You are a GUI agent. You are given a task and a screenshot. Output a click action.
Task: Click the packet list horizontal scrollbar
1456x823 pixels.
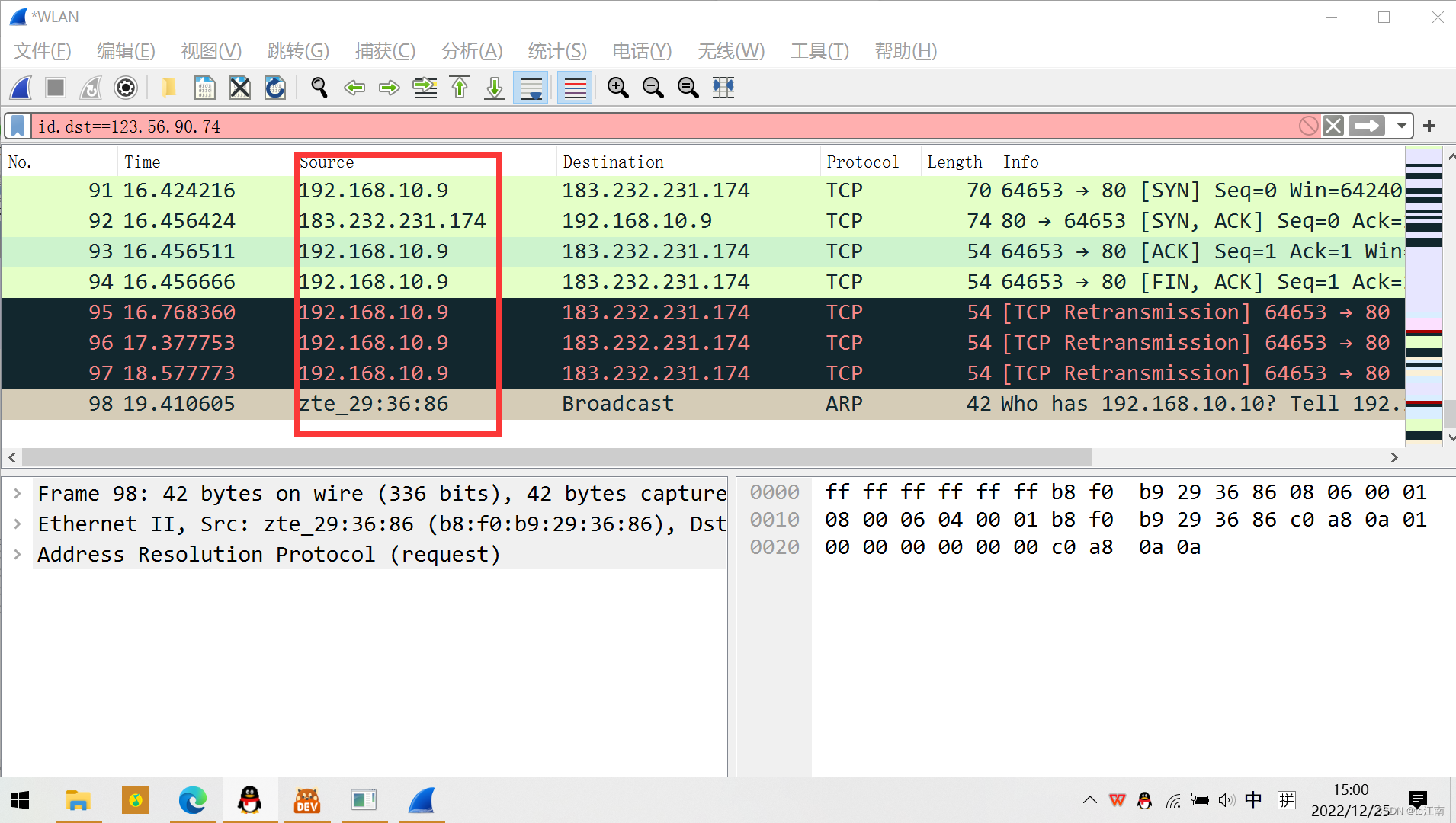(x=557, y=457)
